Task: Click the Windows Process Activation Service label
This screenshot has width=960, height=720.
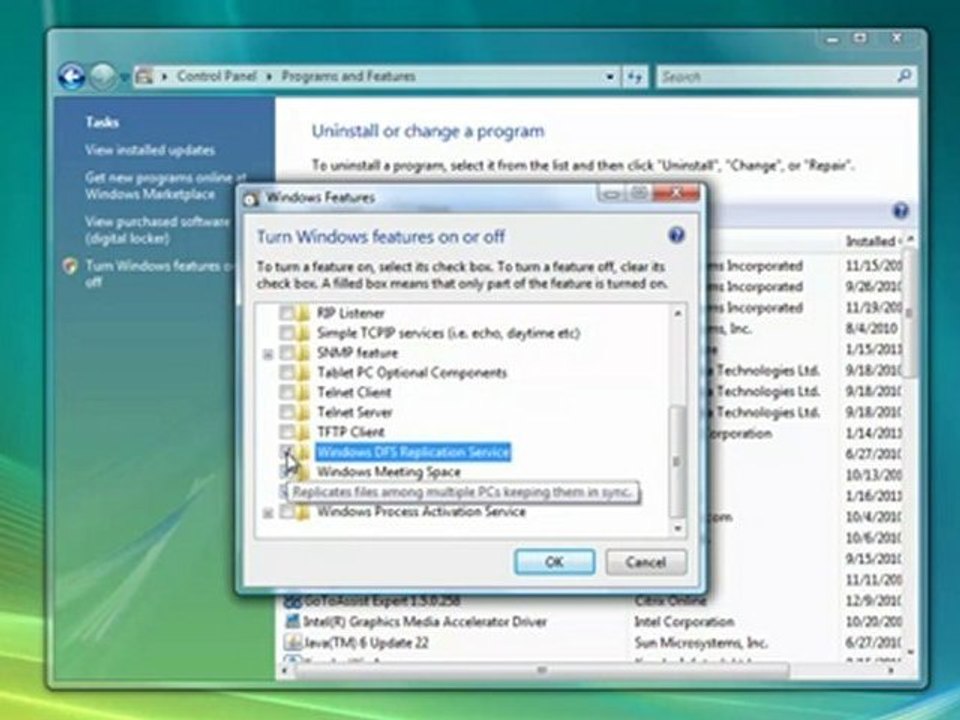Action: pyautogui.click(x=421, y=512)
